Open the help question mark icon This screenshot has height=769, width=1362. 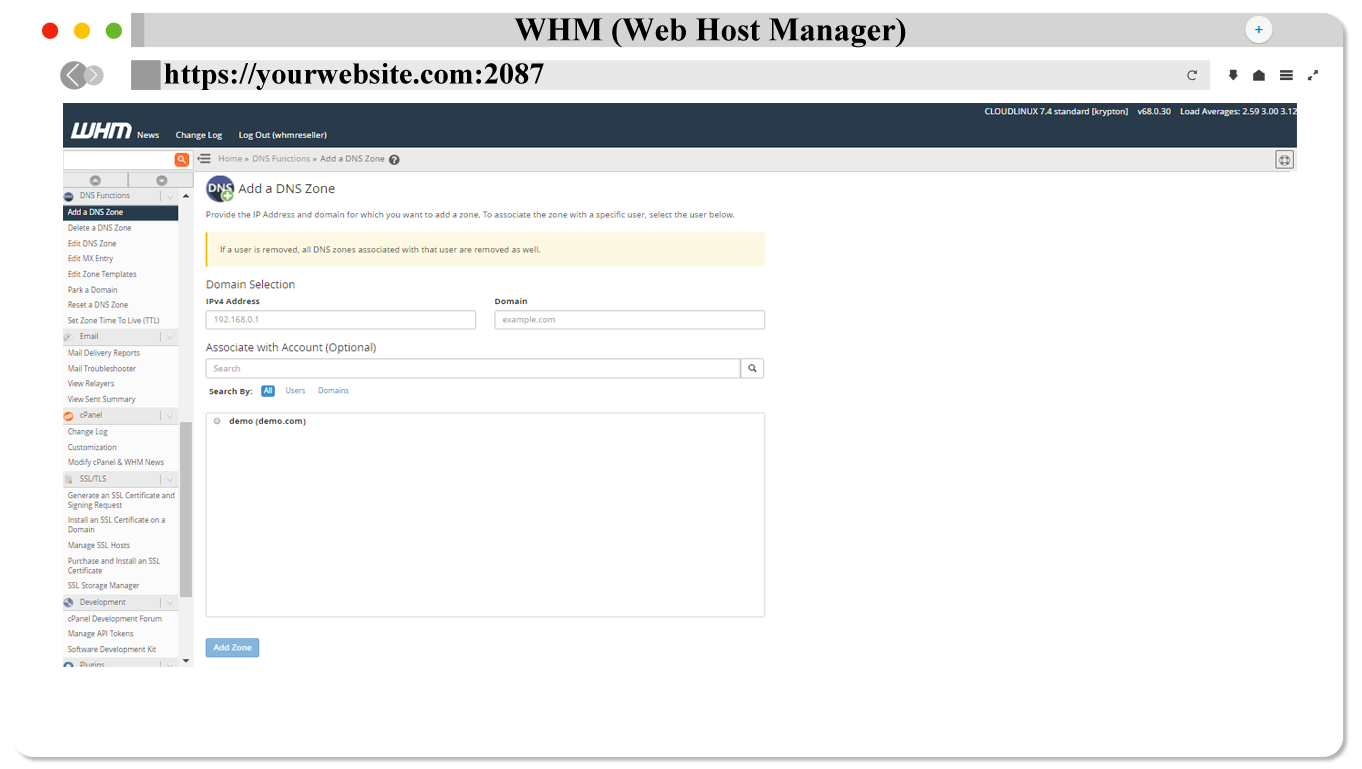[x=394, y=159]
